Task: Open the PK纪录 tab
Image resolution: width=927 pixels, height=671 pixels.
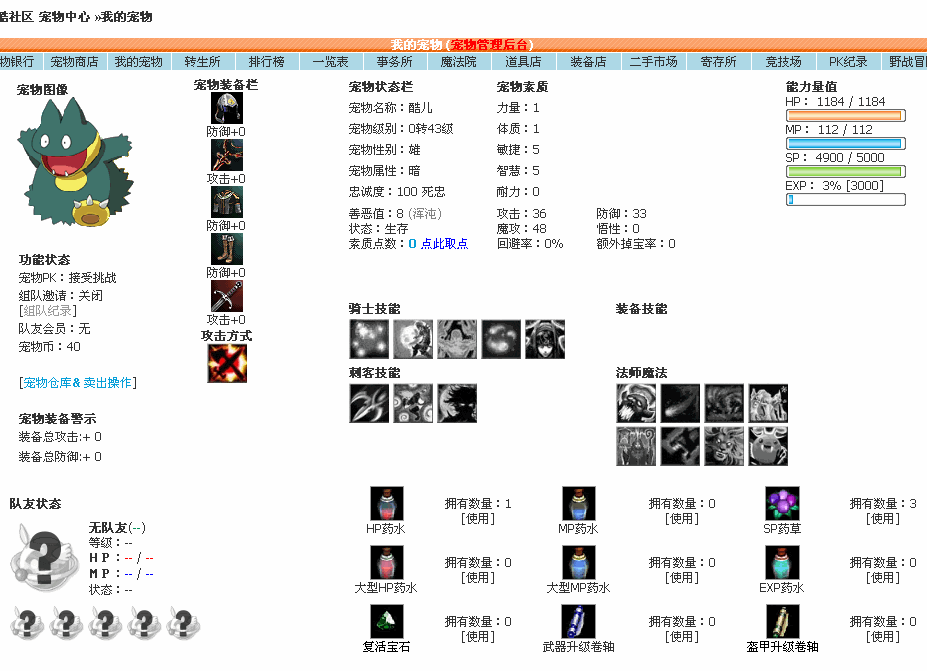Action: pos(848,61)
